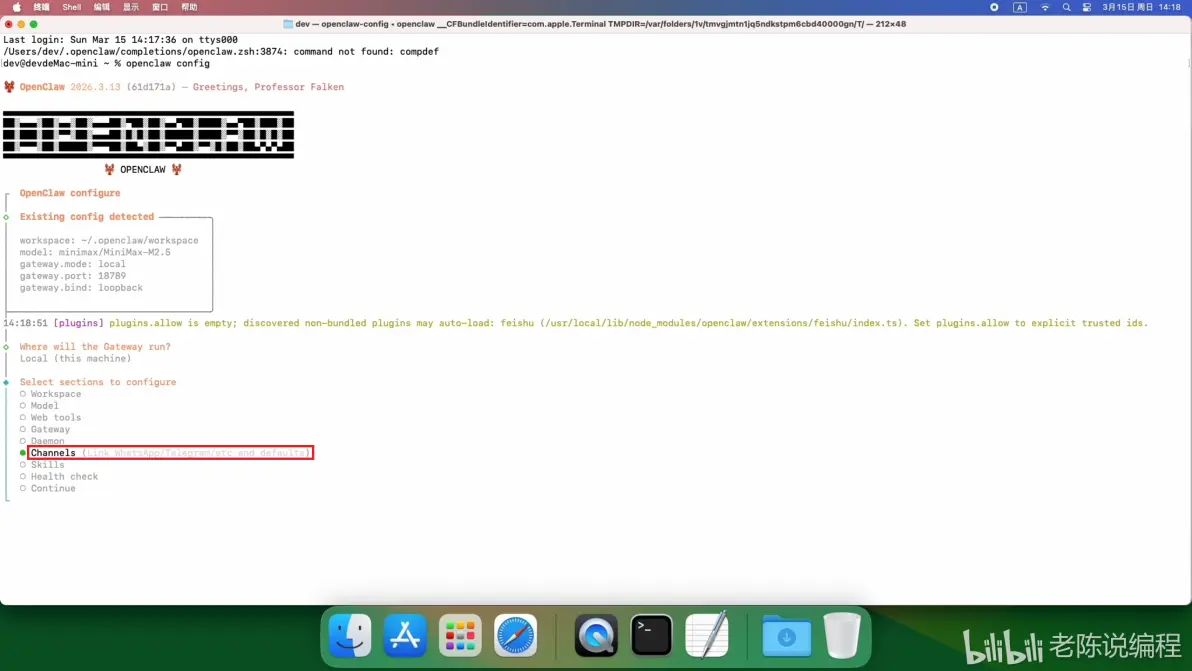Click 'Where will the Gateway run?' prompt
Screen dimensions: 1192x671
coord(95,347)
